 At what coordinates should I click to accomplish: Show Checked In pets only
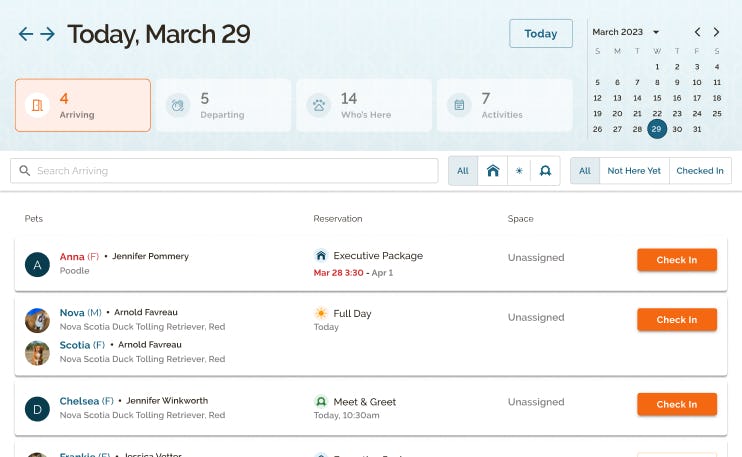click(700, 171)
